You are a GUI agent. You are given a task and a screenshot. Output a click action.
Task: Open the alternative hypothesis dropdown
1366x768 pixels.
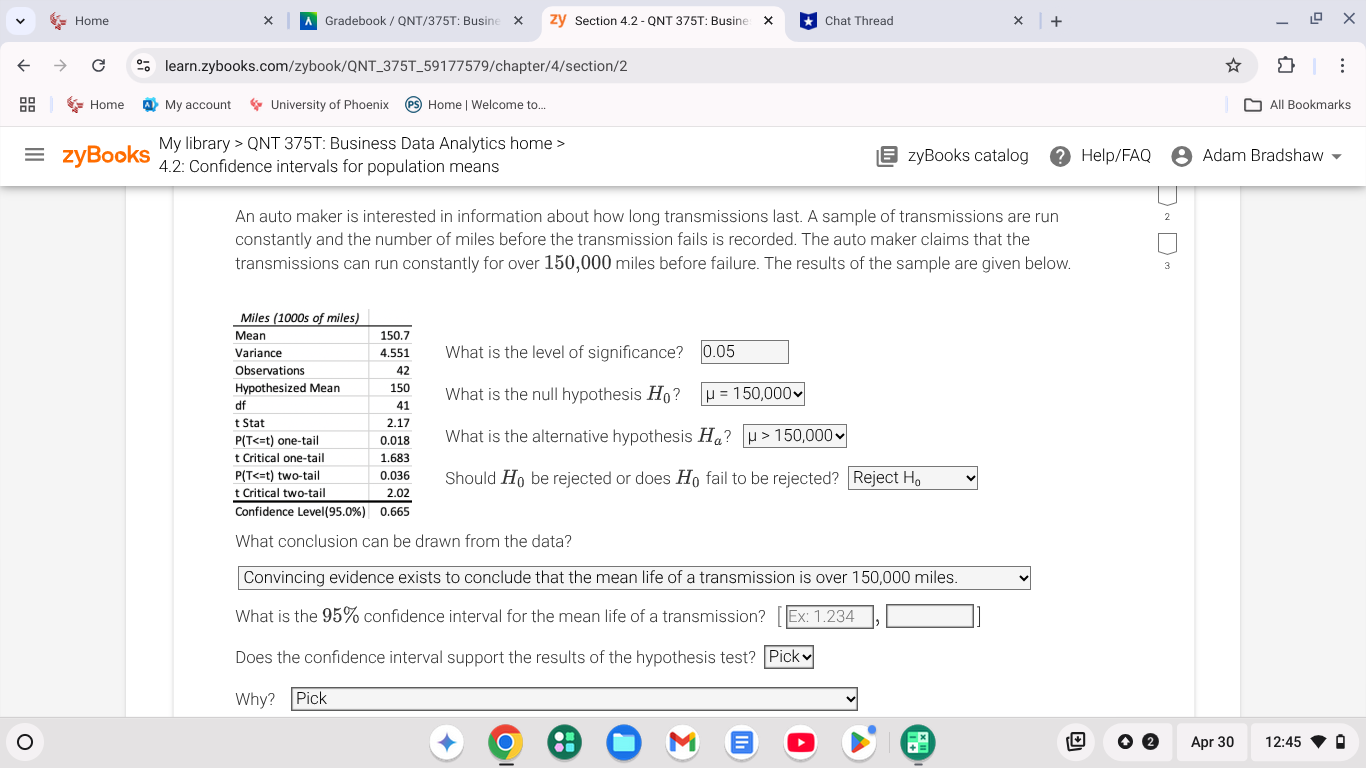pyautogui.click(x=795, y=436)
